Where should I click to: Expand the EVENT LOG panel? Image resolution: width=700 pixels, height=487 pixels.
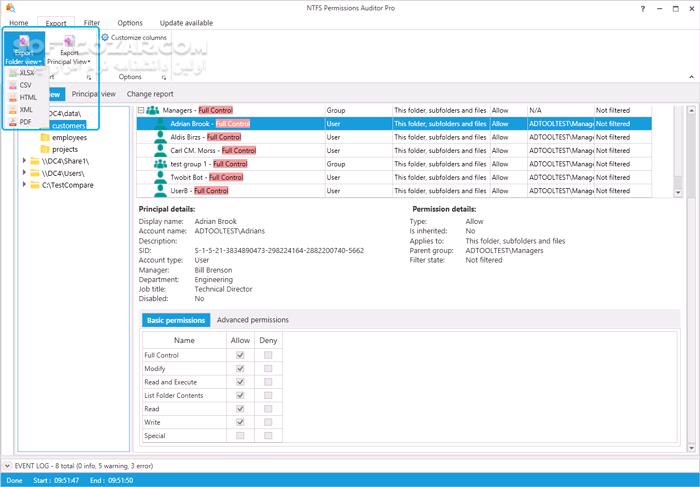(x=7, y=465)
